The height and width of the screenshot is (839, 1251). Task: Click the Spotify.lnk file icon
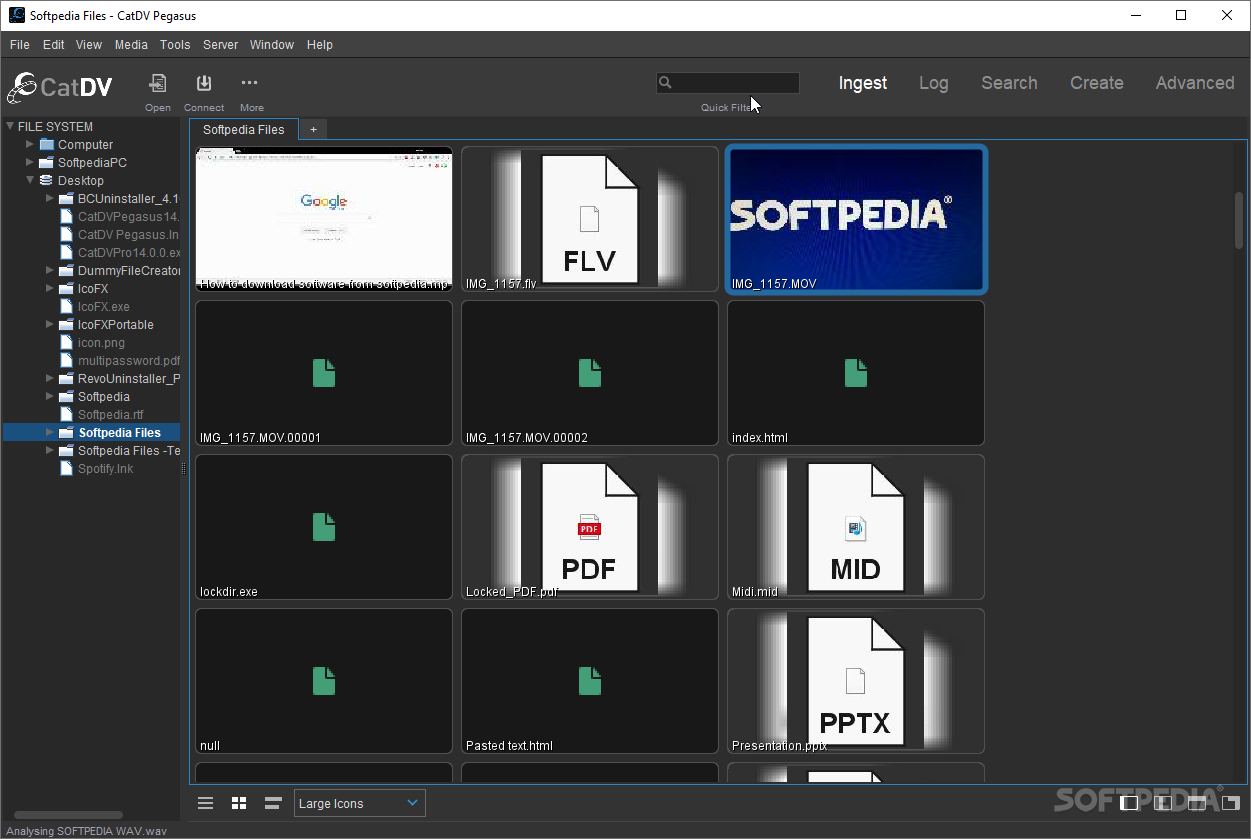(x=66, y=468)
